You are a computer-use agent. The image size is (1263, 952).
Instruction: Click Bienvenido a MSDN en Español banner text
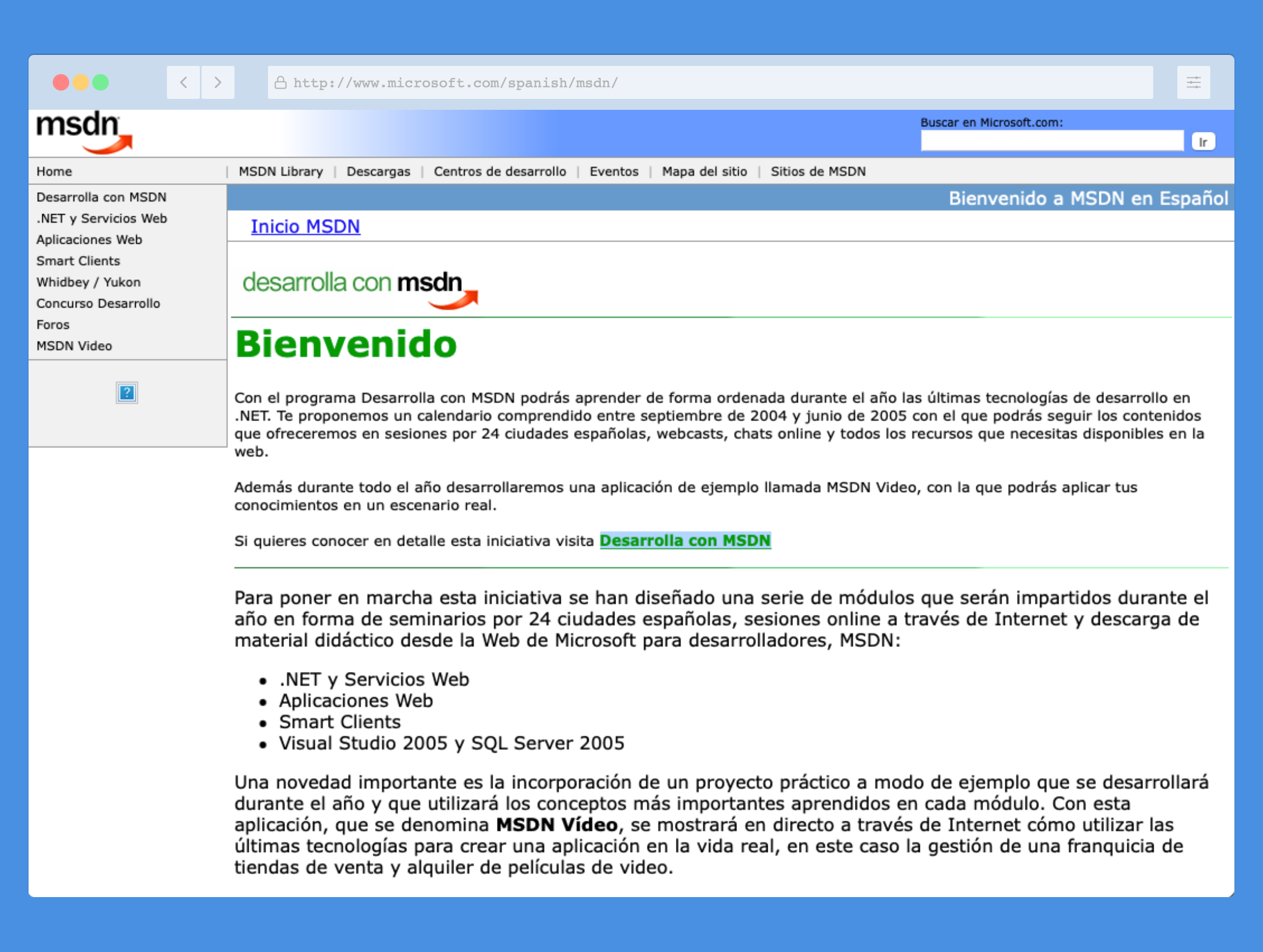(1088, 198)
